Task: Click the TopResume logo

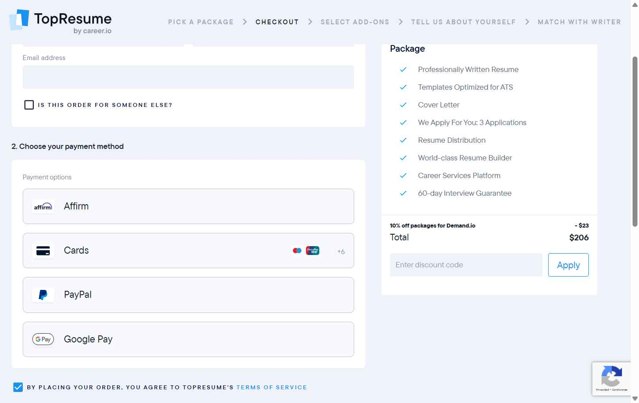Action: click(x=60, y=21)
